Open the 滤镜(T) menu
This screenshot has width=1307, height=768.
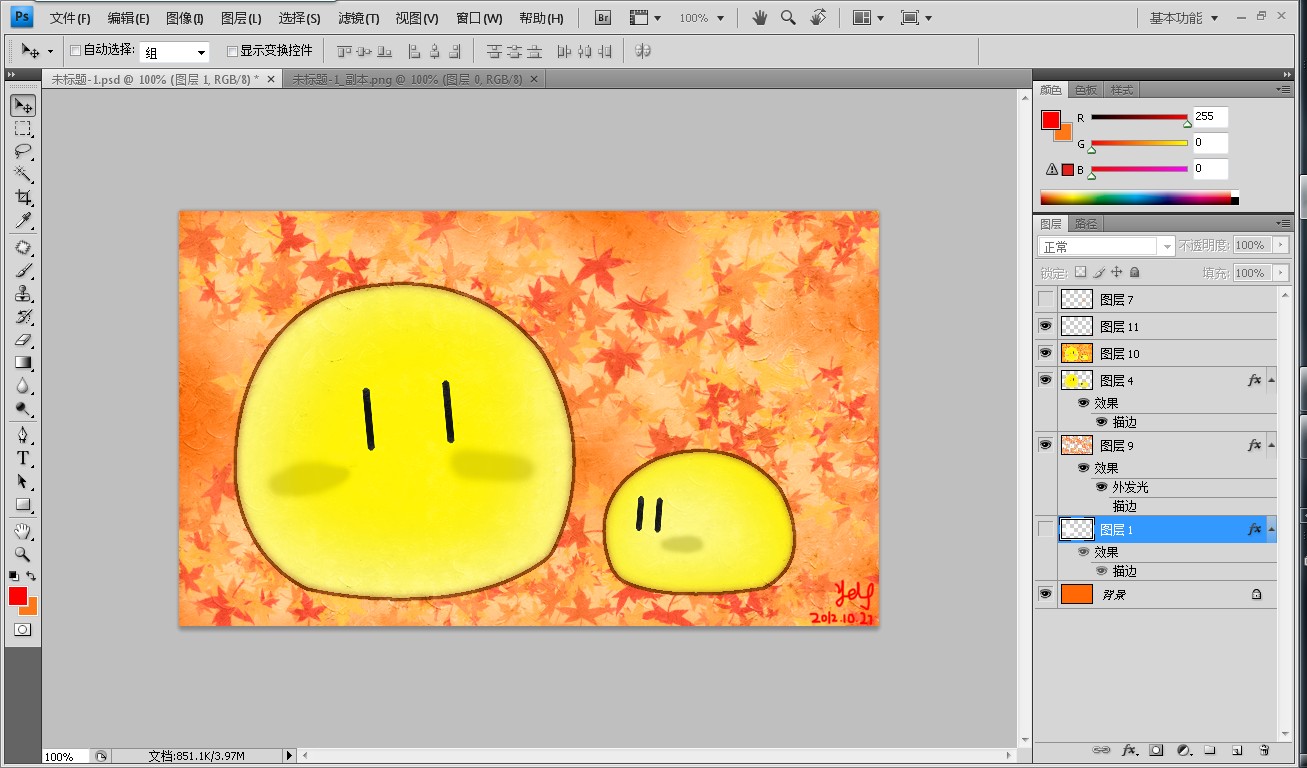pos(358,18)
